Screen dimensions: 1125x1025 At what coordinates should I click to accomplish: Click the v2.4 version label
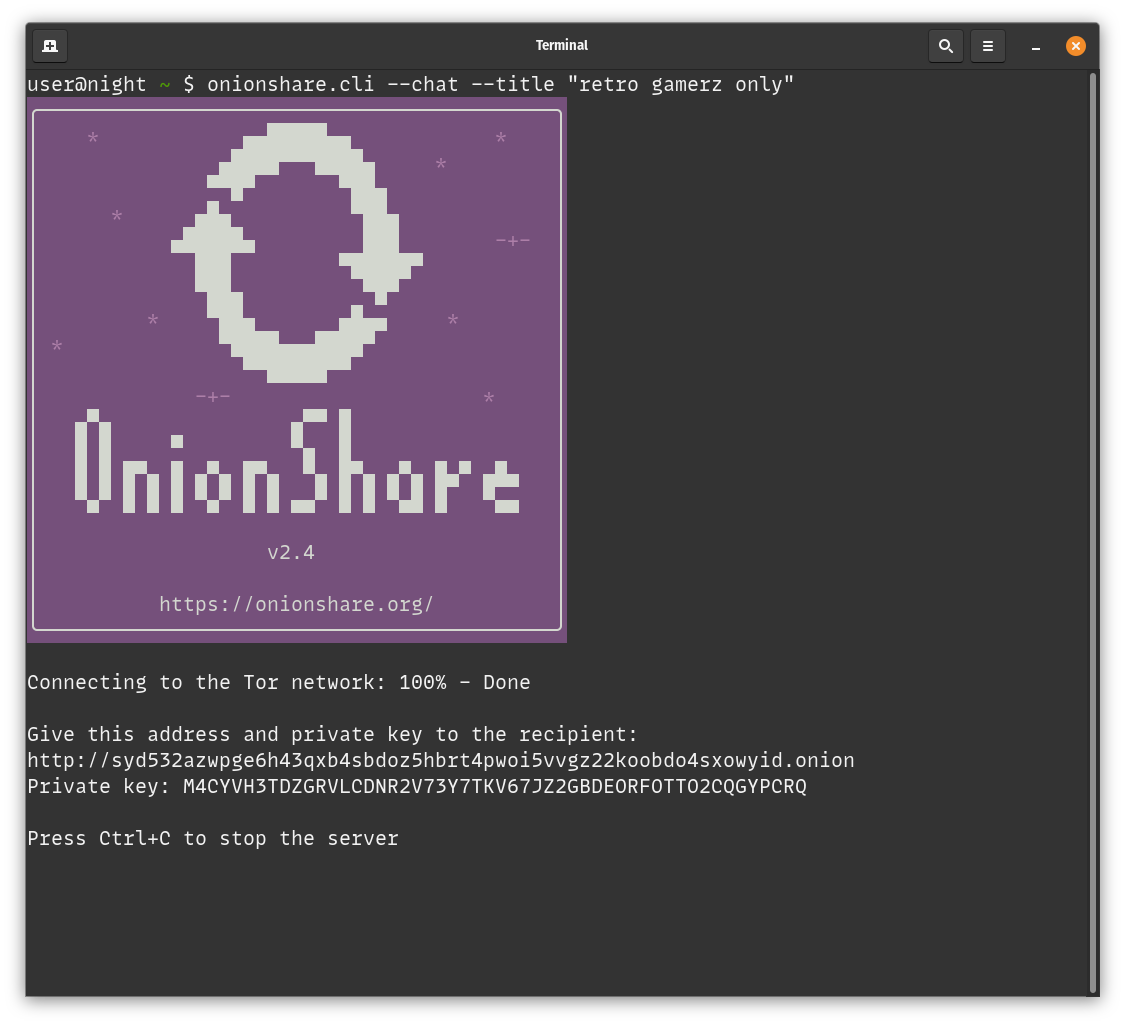tap(291, 552)
